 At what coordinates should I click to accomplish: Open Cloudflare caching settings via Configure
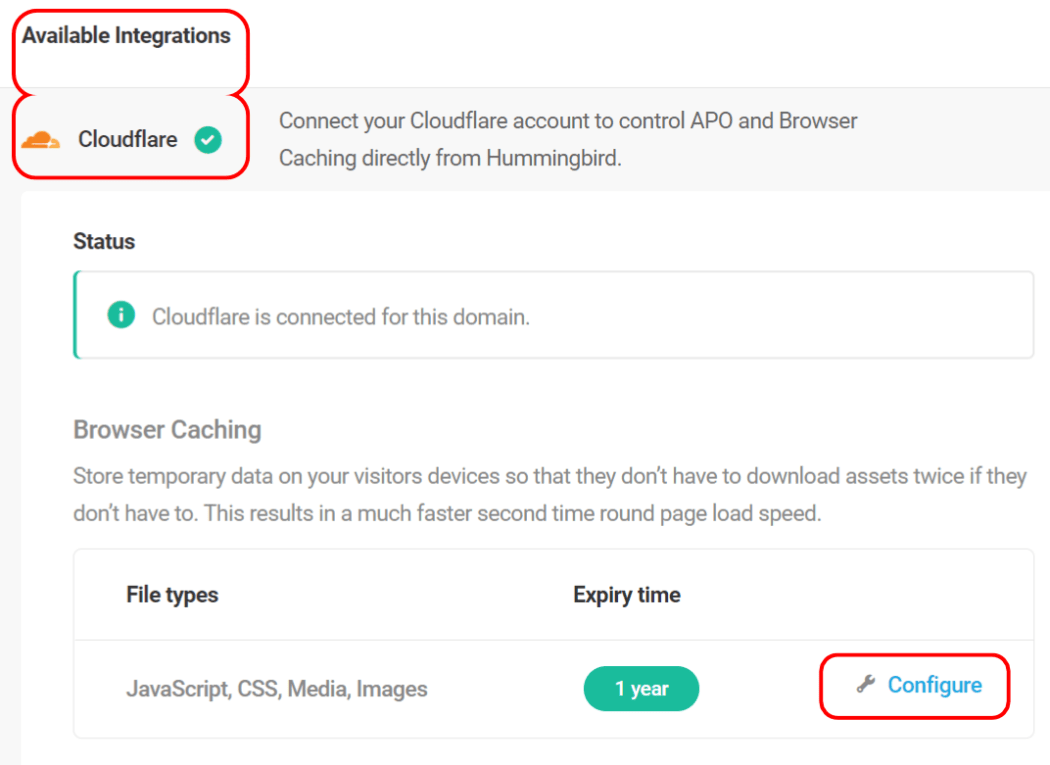tap(934, 685)
